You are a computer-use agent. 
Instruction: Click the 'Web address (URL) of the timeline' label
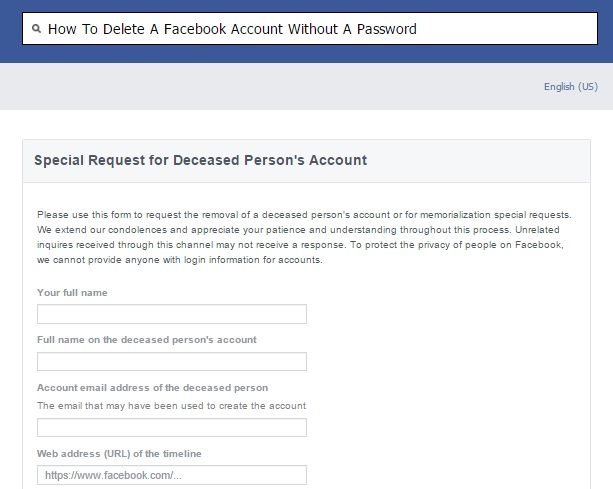click(119, 454)
